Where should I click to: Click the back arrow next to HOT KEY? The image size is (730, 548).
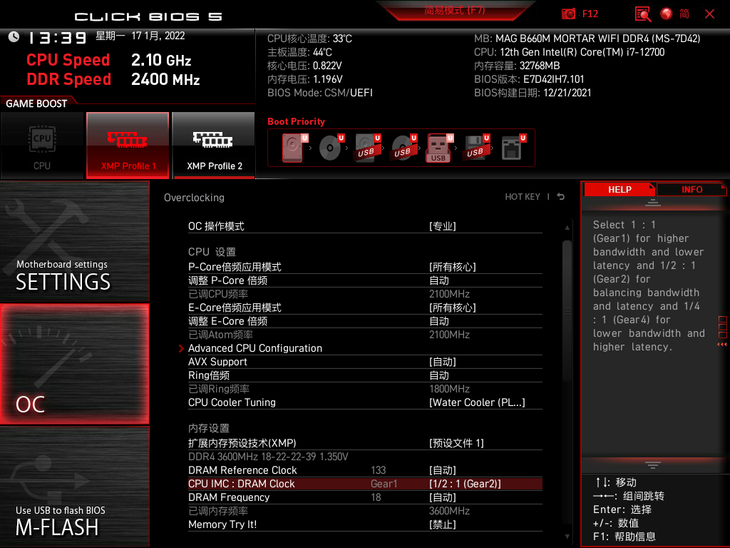[561, 197]
